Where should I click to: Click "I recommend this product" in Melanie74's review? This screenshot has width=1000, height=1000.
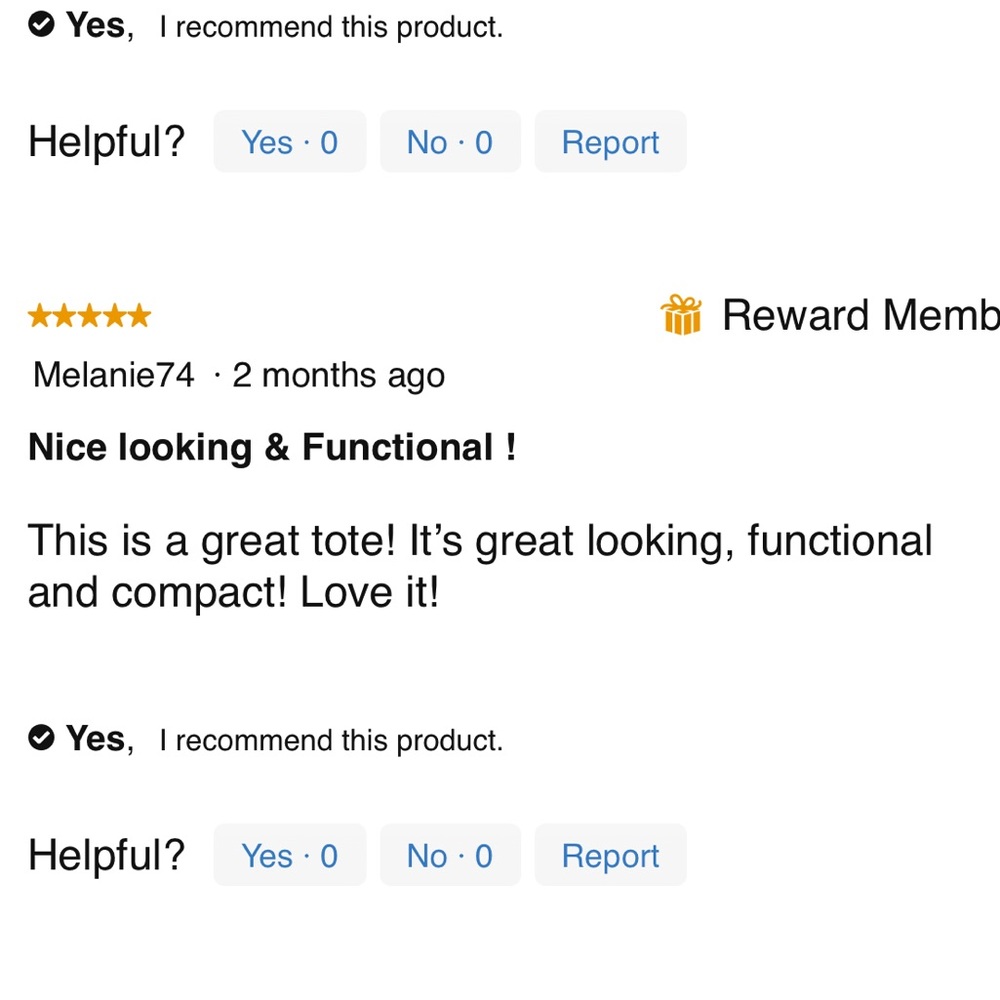coord(331,740)
